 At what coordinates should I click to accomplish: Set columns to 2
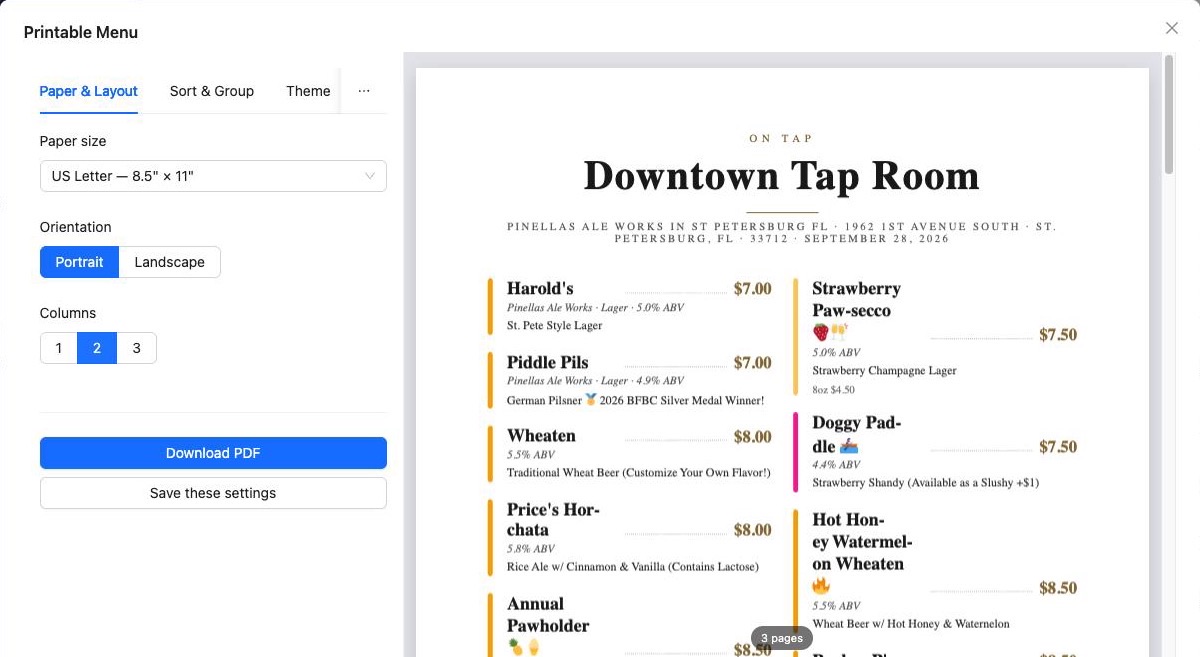tap(97, 348)
